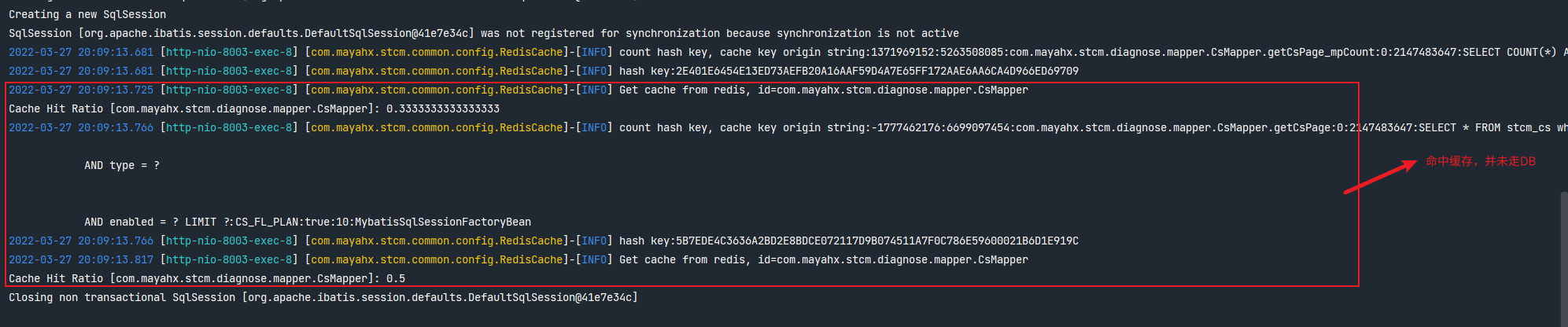The width and height of the screenshot is (1568, 327).
Task: Click the 20:09:13.817 timestamp
Action: [116, 259]
